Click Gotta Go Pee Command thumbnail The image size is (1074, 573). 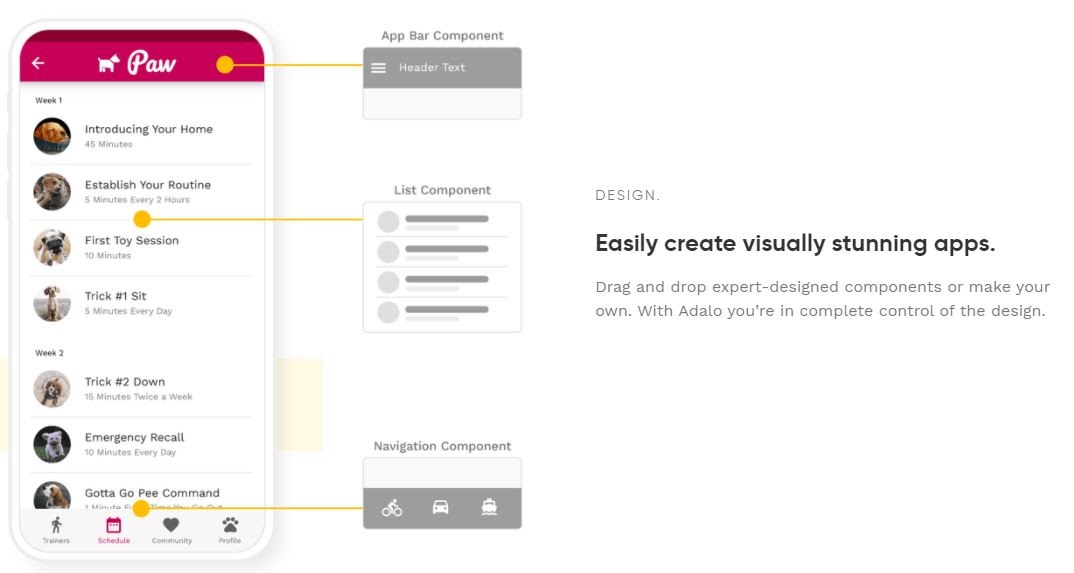(x=52, y=495)
